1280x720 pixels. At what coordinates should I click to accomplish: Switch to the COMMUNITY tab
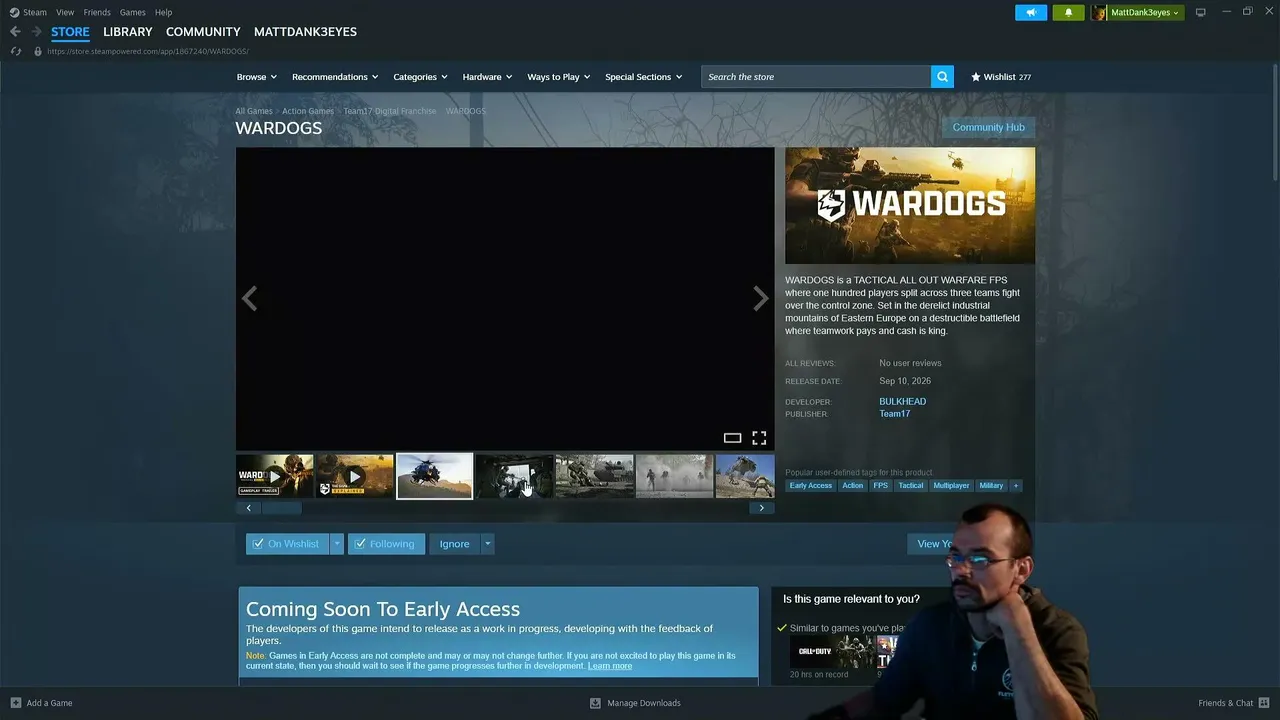[203, 32]
